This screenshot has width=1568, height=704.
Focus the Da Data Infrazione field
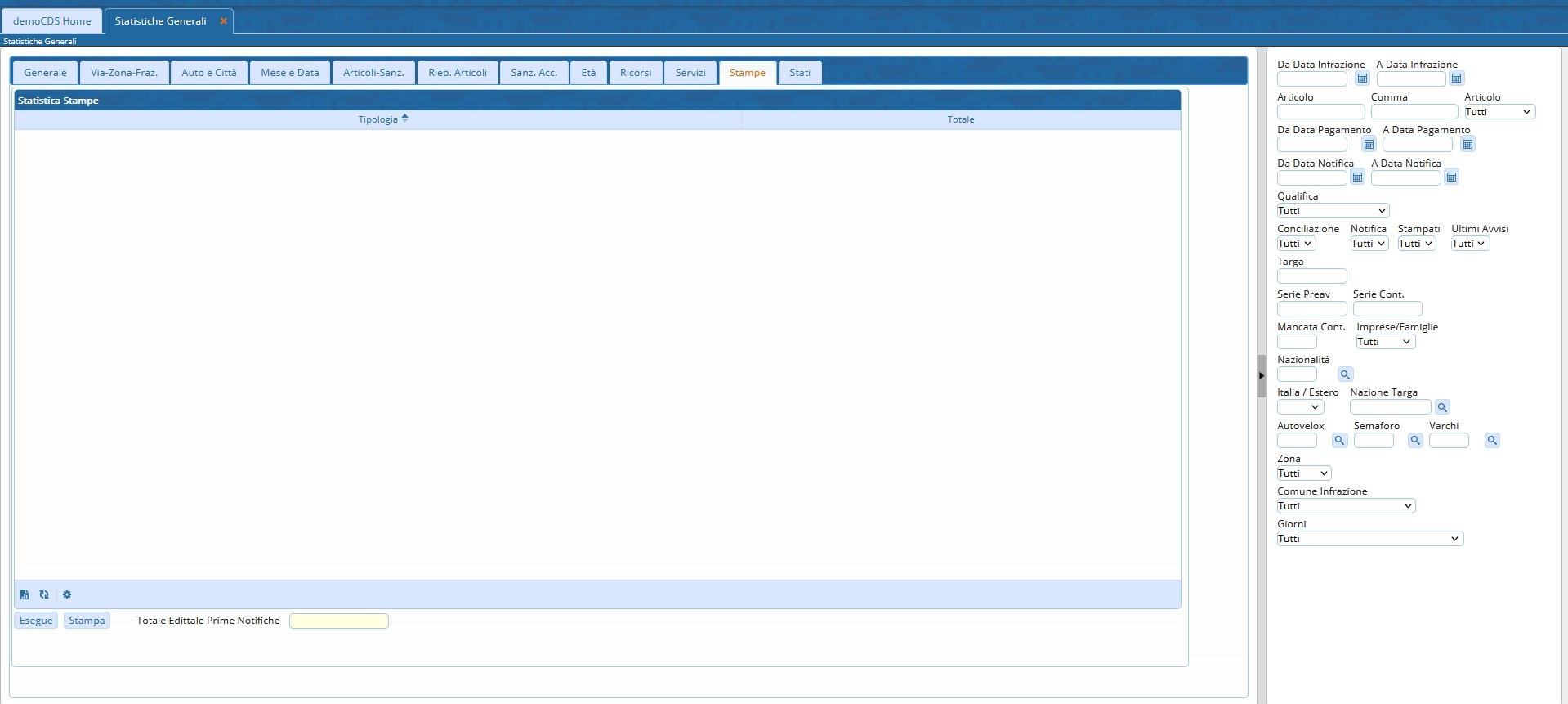pyautogui.click(x=1312, y=79)
